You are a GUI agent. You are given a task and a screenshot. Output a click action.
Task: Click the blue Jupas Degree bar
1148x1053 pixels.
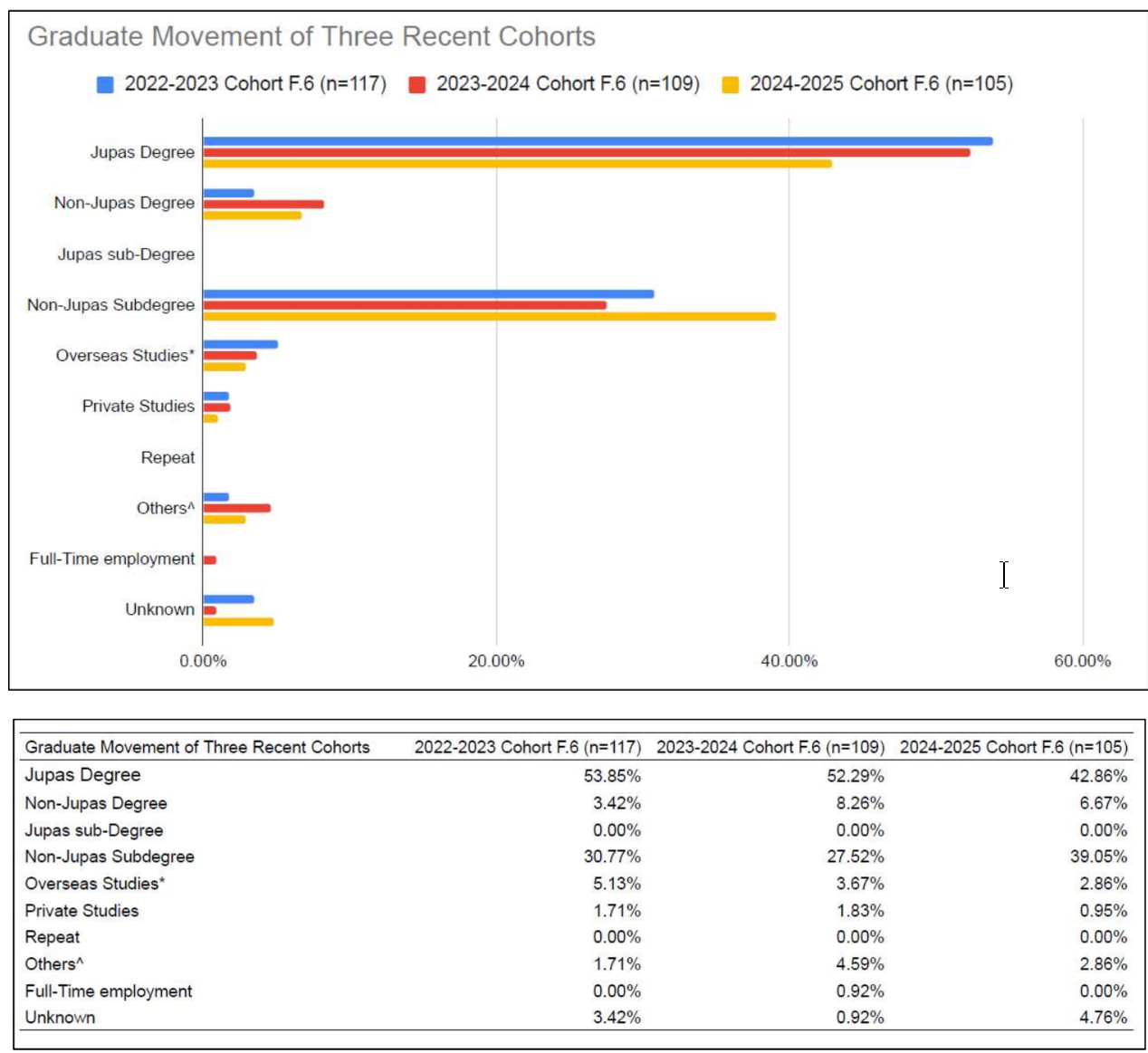[598, 141]
